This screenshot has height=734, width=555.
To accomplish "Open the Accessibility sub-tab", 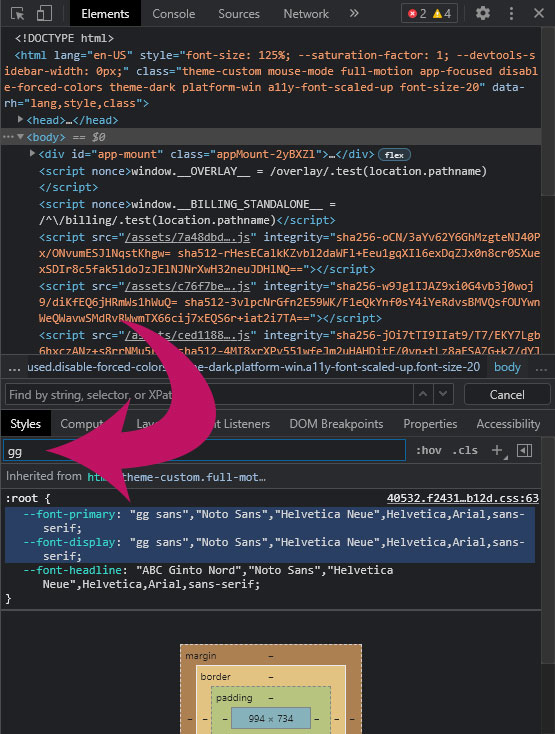I will [508, 424].
